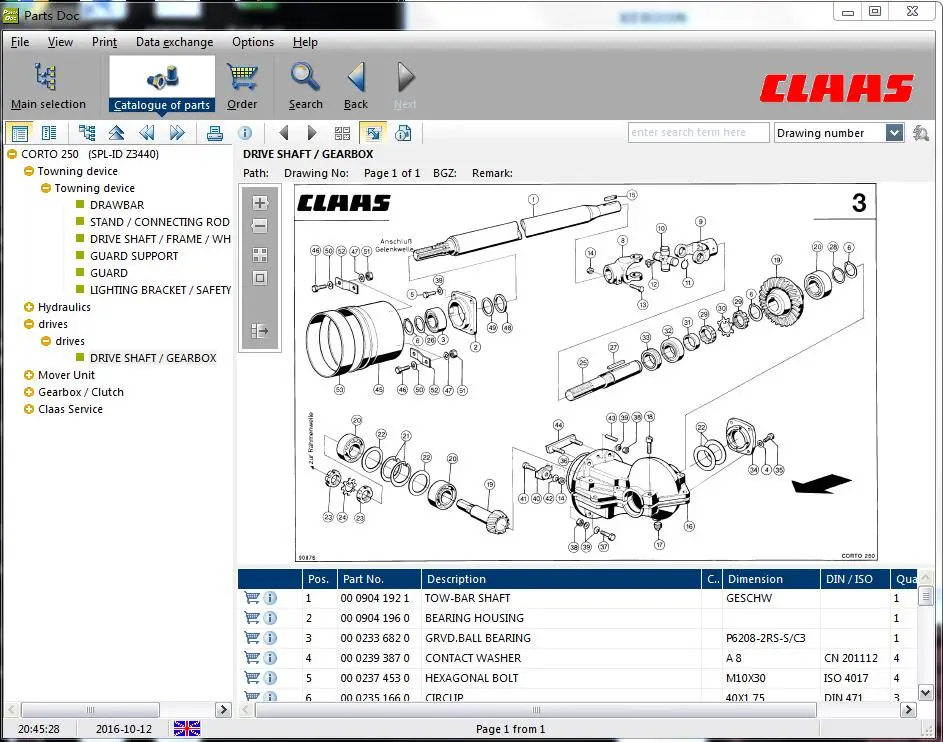Image resolution: width=943 pixels, height=742 pixels.
Task: Expand the Gearbox / Clutch node
Action: (28, 392)
